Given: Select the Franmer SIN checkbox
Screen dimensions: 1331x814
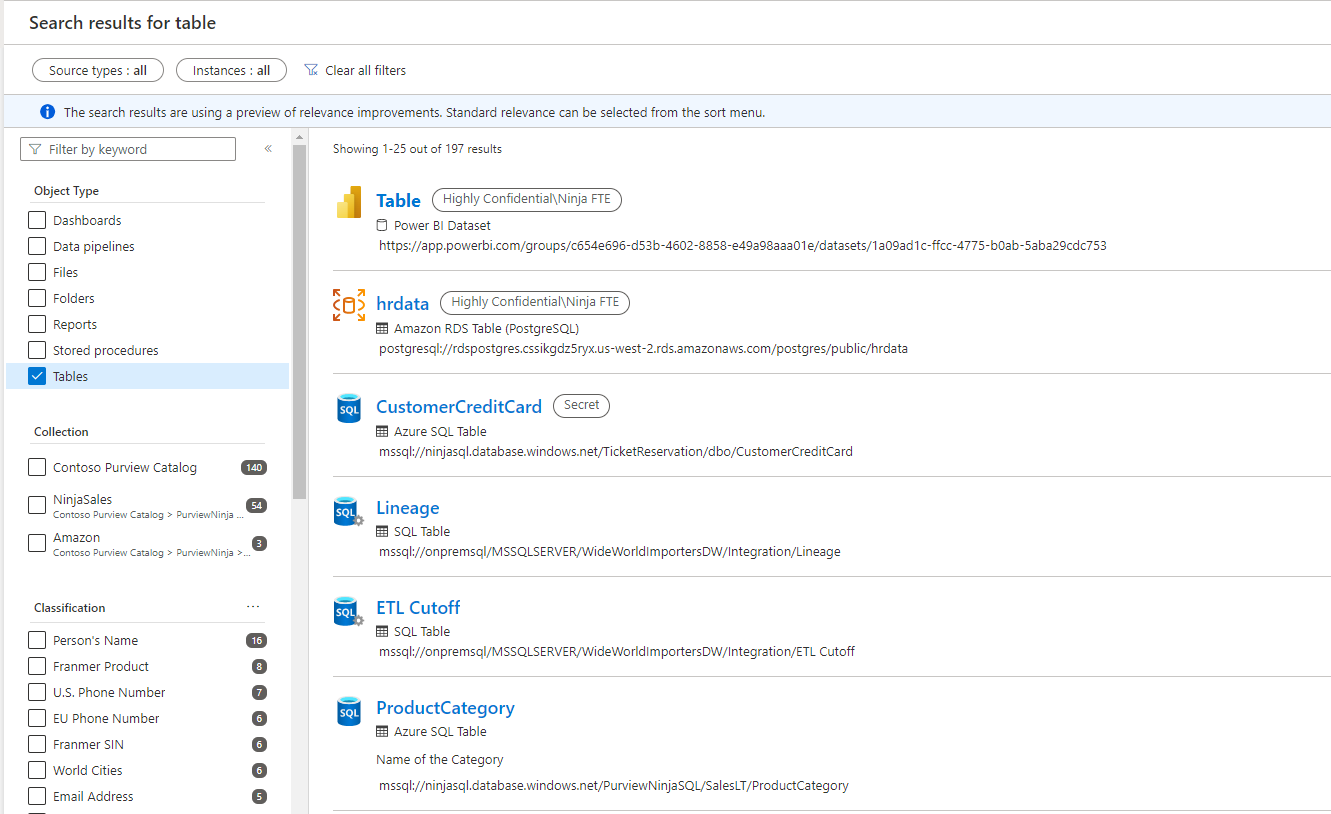Looking at the screenshot, I should click(37, 744).
